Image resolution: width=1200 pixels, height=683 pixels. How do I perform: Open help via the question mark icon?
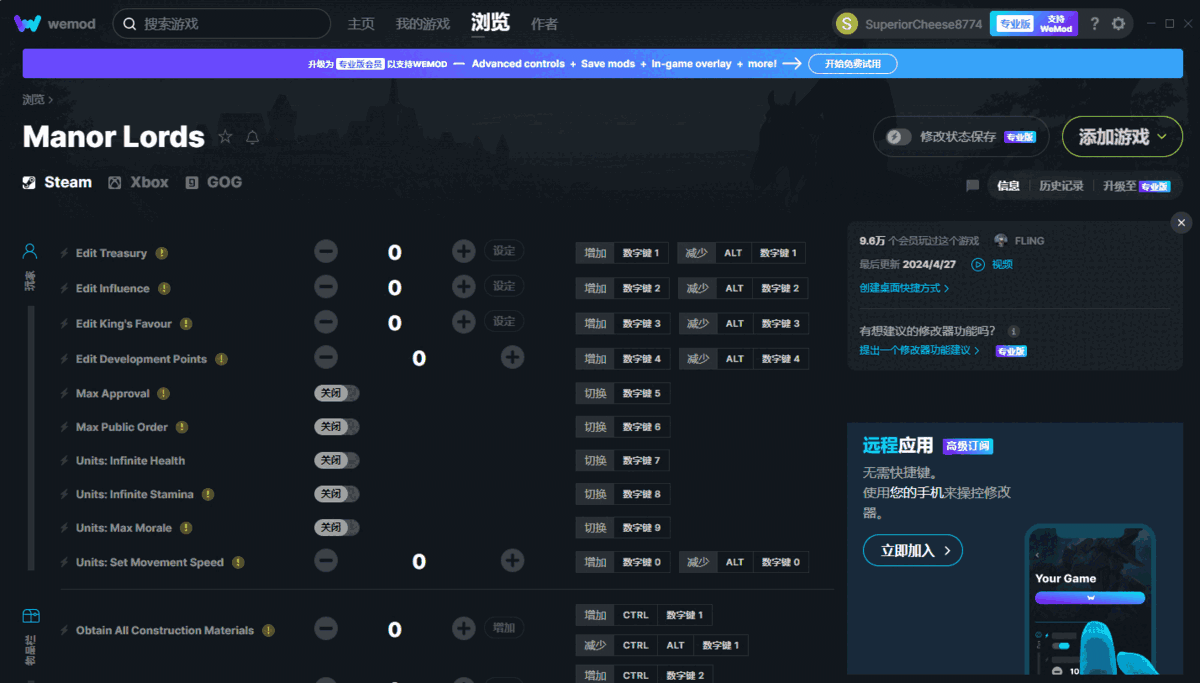1094,23
